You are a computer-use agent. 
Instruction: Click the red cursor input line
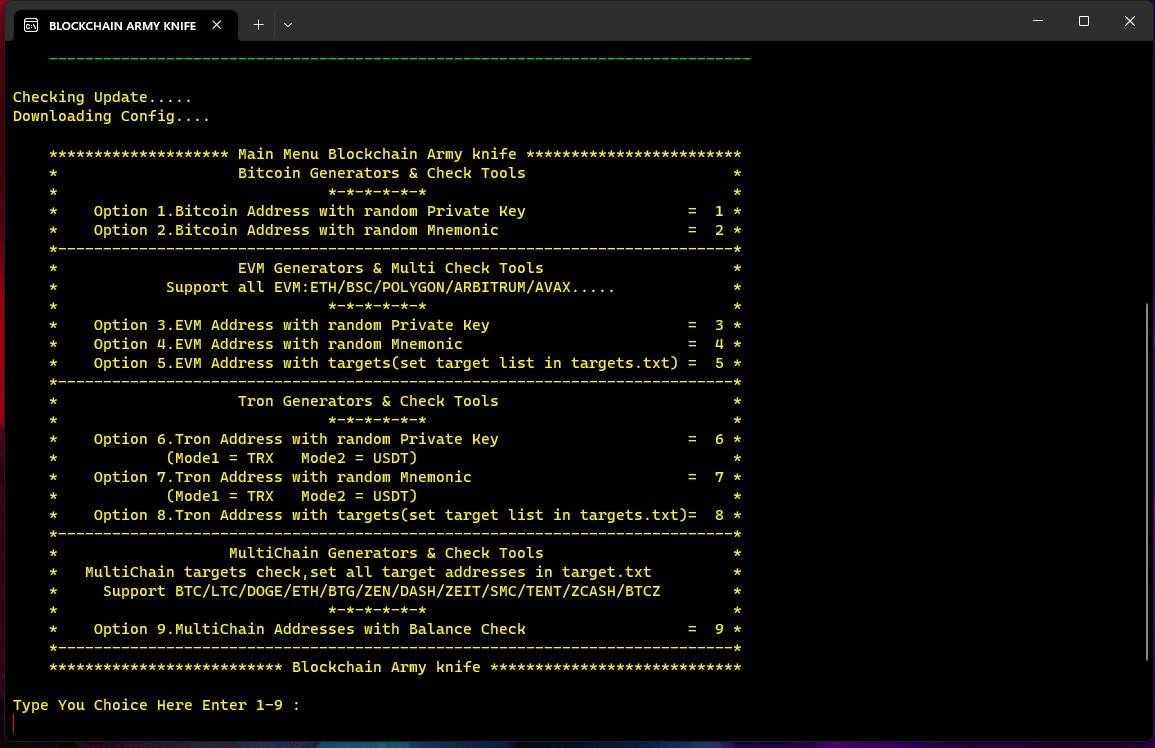click(13, 724)
